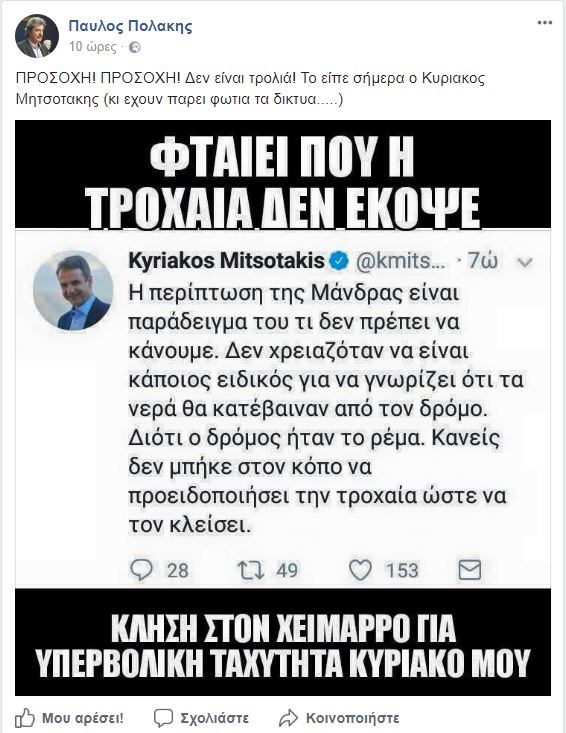Click Kyriakos Mitsotakis avatar in tweet
Viewport: 566px width, 733px height.
click(x=73, y=290)
